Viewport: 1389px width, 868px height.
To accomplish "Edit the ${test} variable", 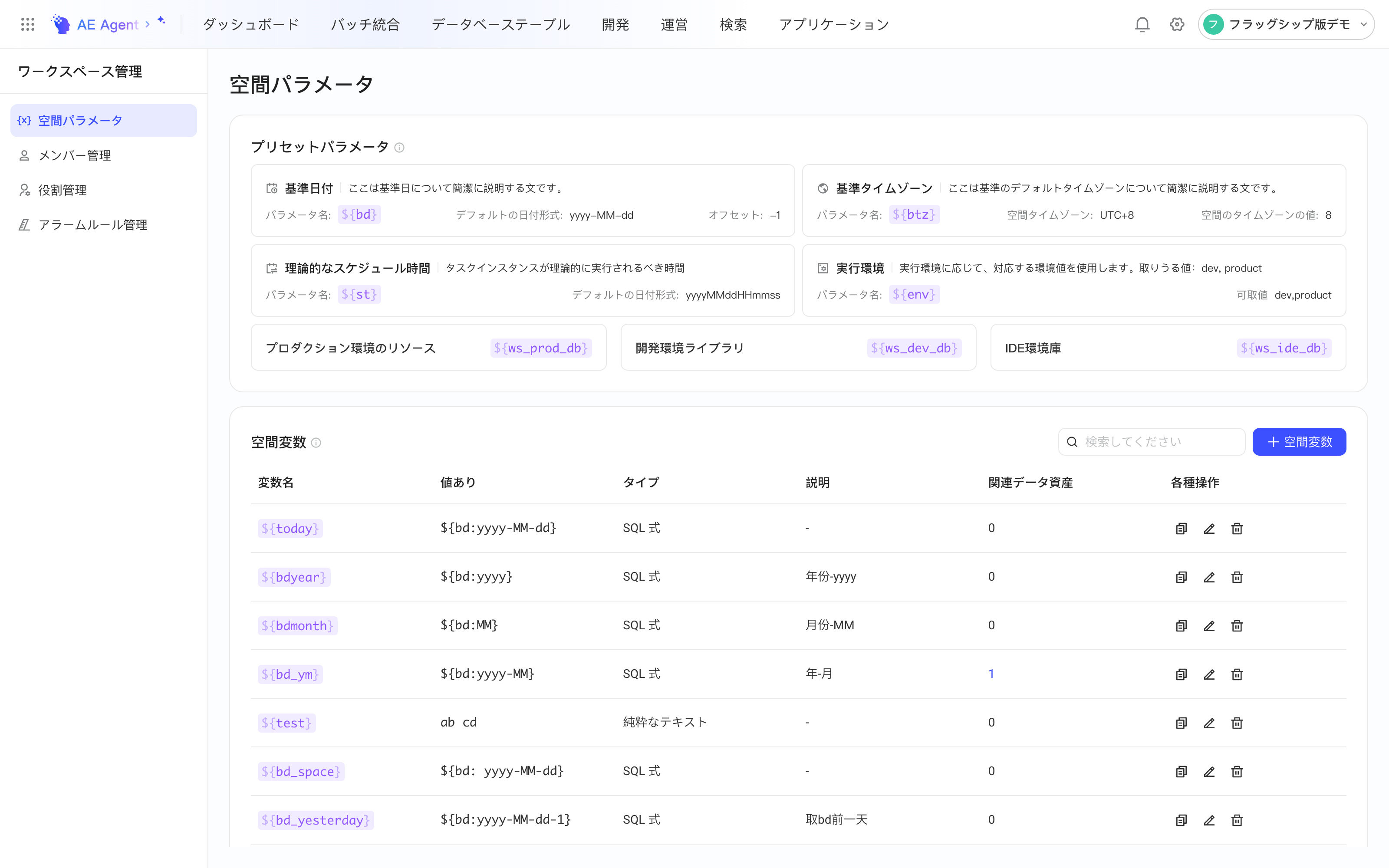I will tap(1209, 723).
